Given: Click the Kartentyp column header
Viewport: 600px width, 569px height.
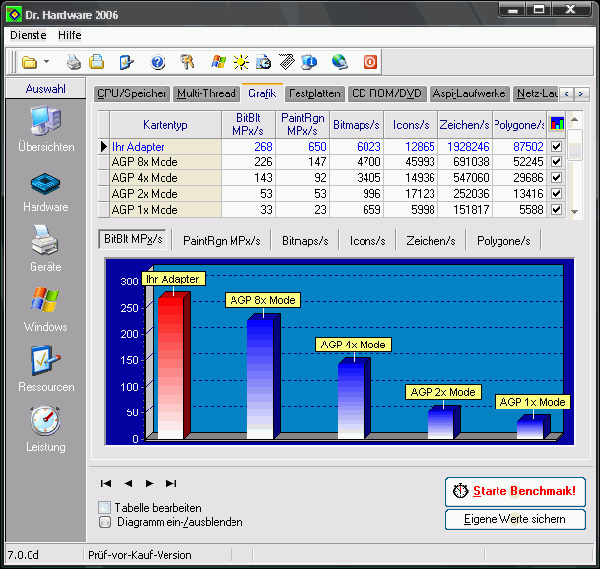Looking at the screenshot, I should [165, 125].
